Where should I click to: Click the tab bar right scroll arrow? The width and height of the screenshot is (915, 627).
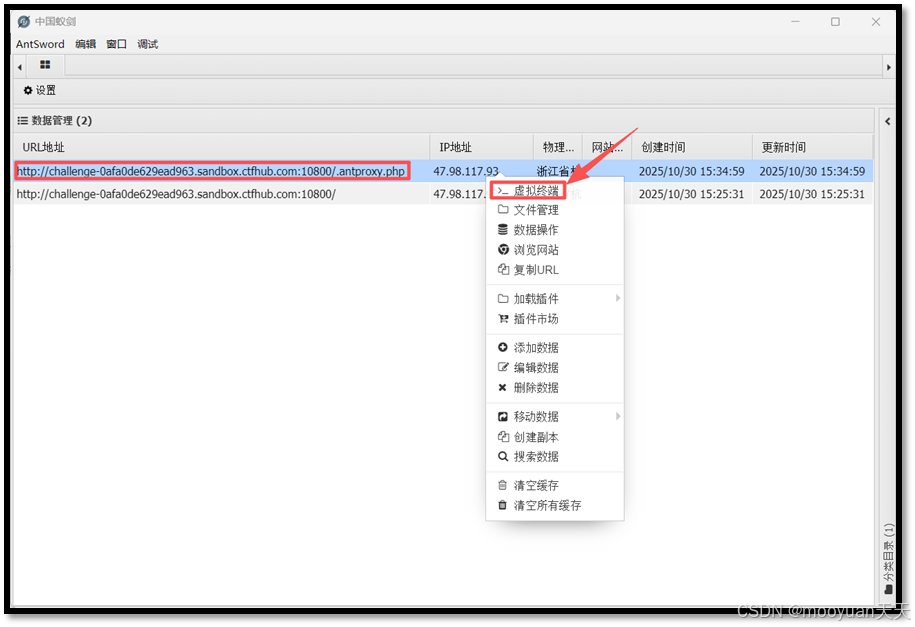889,67
